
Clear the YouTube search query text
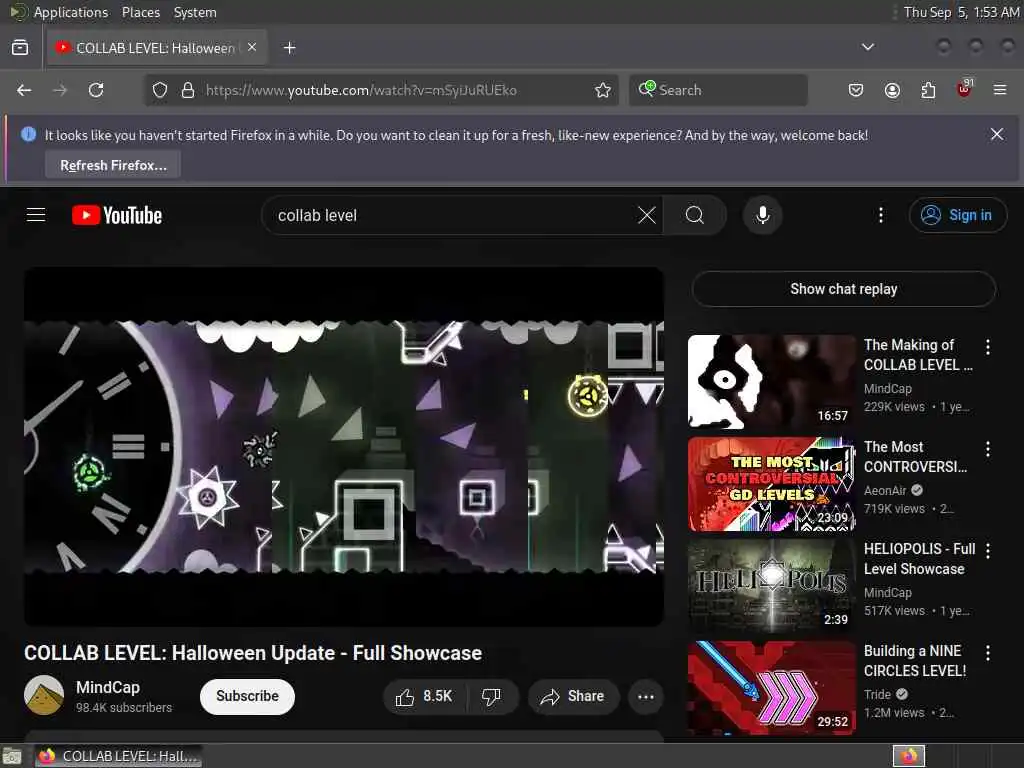click(x=647, y=215)
